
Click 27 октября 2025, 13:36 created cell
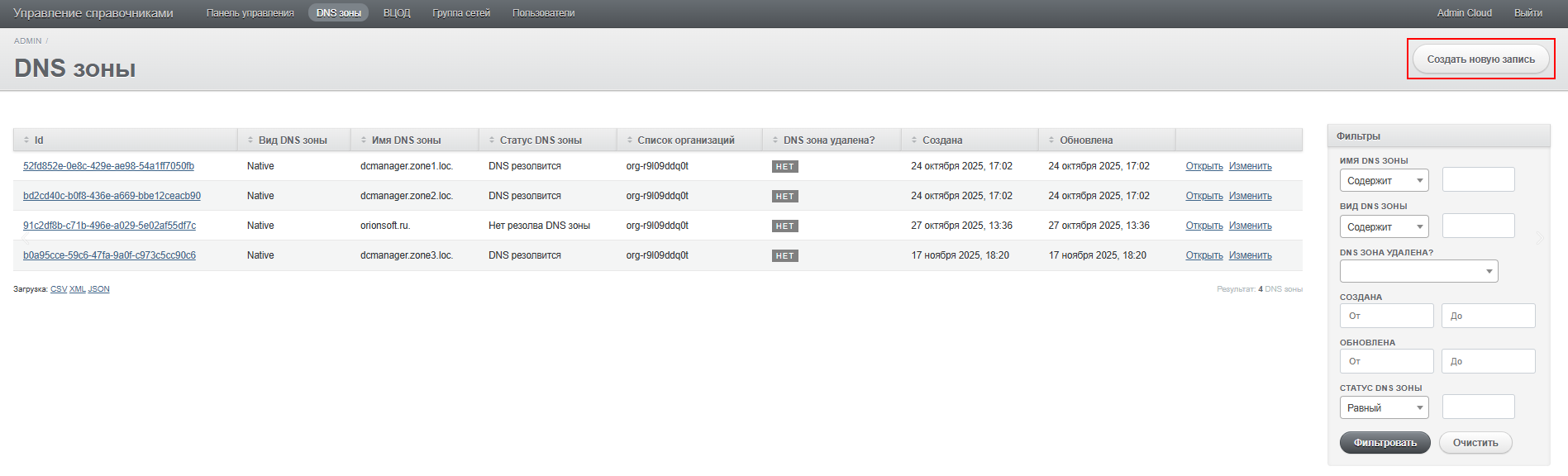point(961,226)
